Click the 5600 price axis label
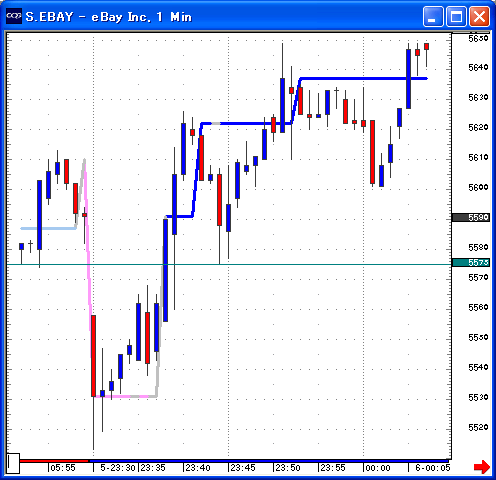The height and width of the screenshot is (480, 496). pyautogui.click(x=478, y=188)
